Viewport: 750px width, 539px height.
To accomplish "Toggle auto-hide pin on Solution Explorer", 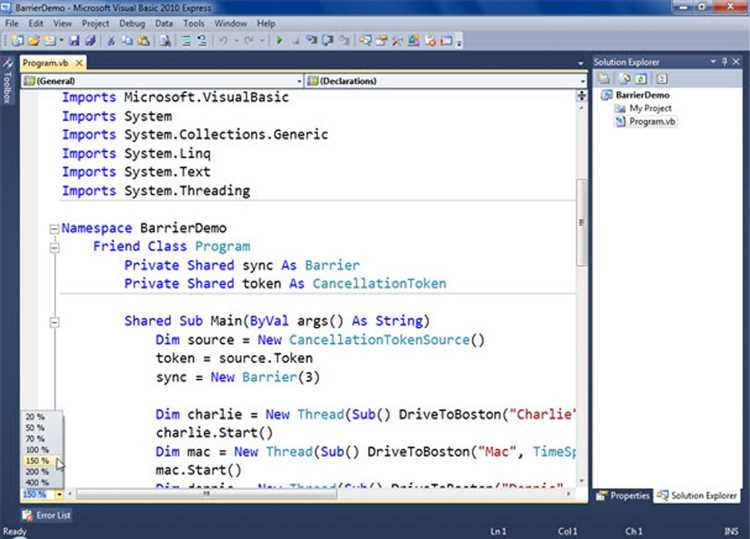I will tap(724, 62).
